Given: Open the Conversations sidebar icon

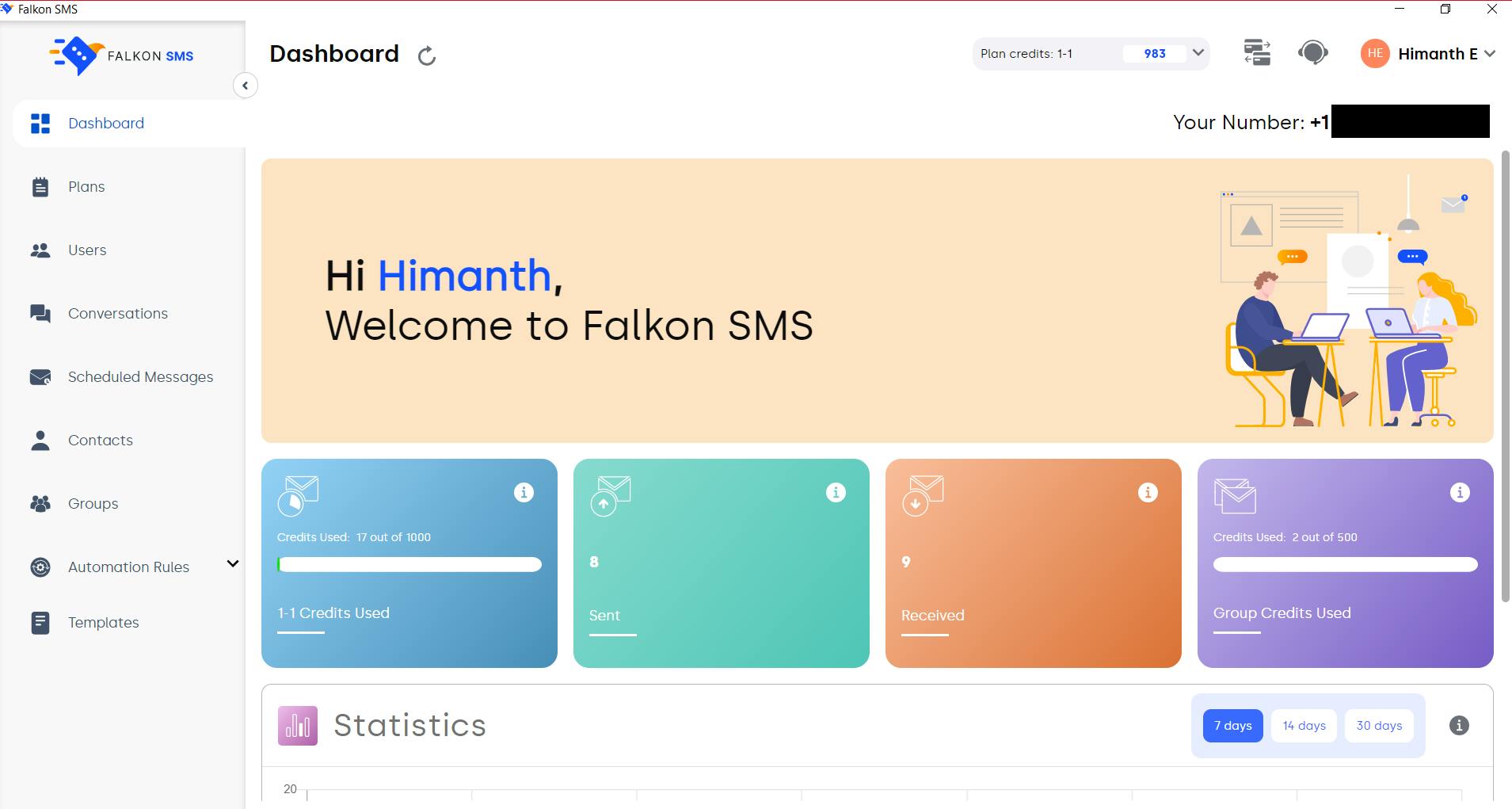Looking at the screenshot, I should [40, 313].
